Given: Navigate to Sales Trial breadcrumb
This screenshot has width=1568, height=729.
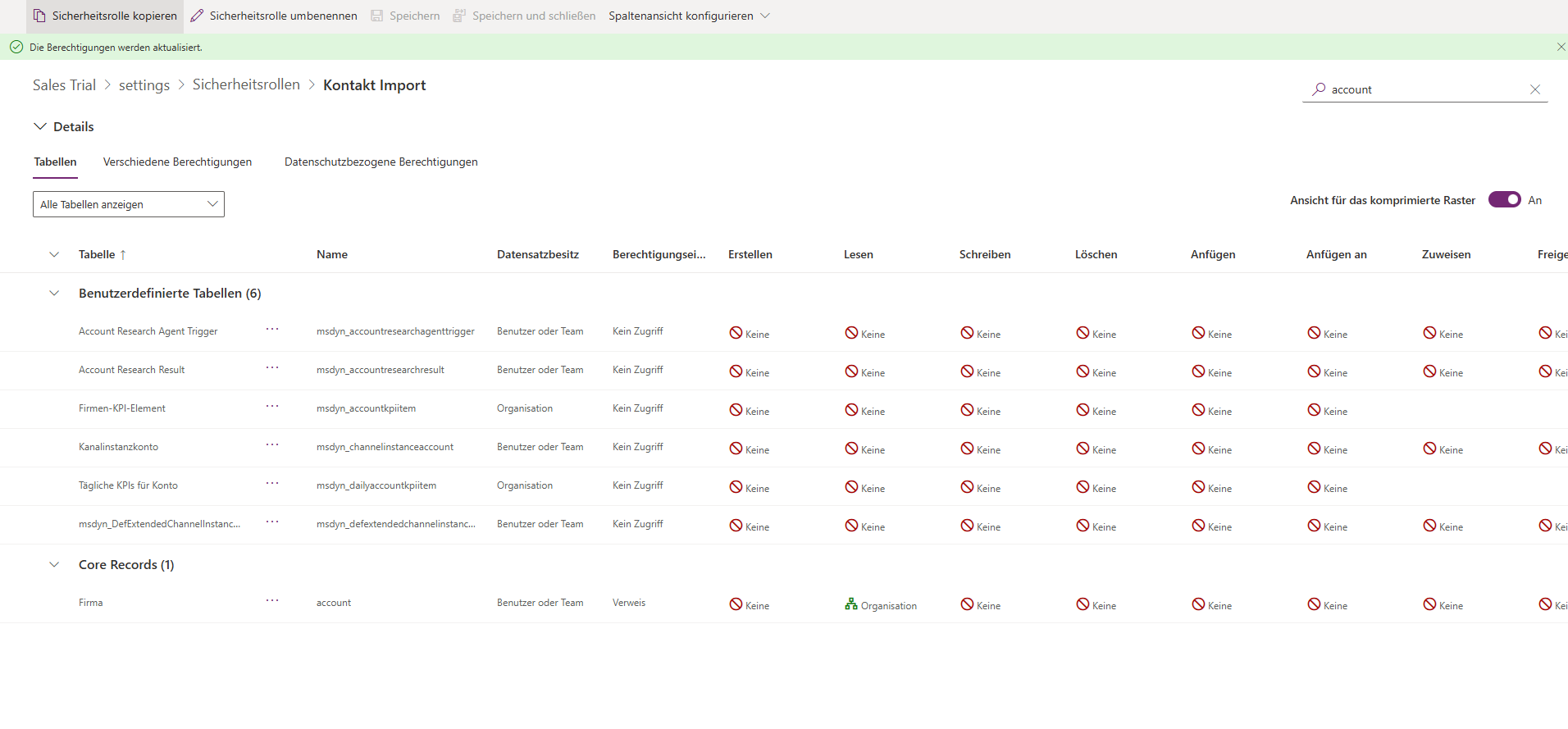Looking at the screenshot, I should tap(64, 85).
